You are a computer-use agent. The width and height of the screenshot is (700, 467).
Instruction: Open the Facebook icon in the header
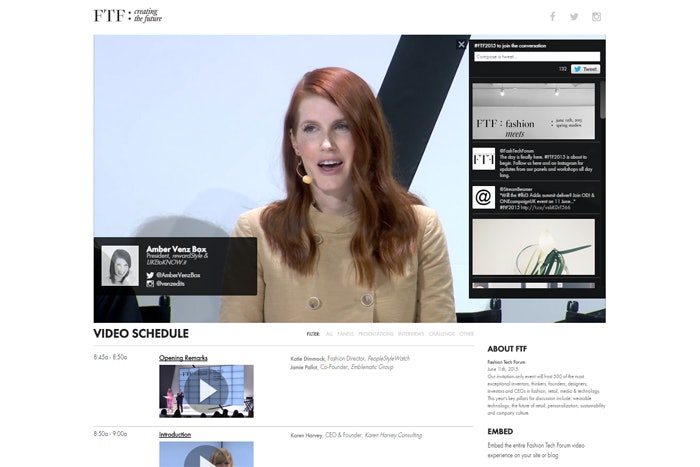point(552,16)
